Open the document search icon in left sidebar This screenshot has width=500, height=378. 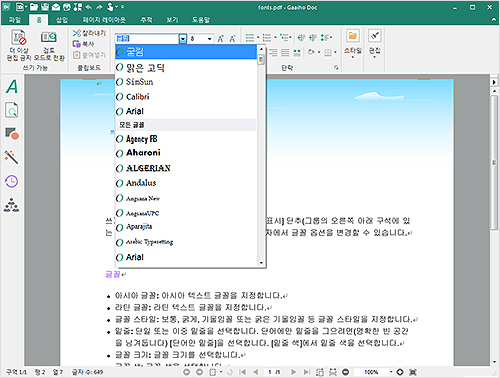click(12, 110)
